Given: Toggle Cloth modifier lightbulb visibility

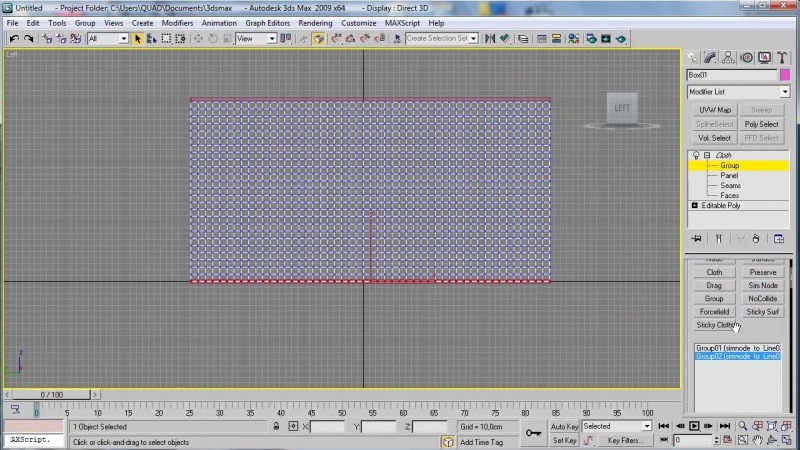Looking at the screenshot, I should click(x=696, y=155).
